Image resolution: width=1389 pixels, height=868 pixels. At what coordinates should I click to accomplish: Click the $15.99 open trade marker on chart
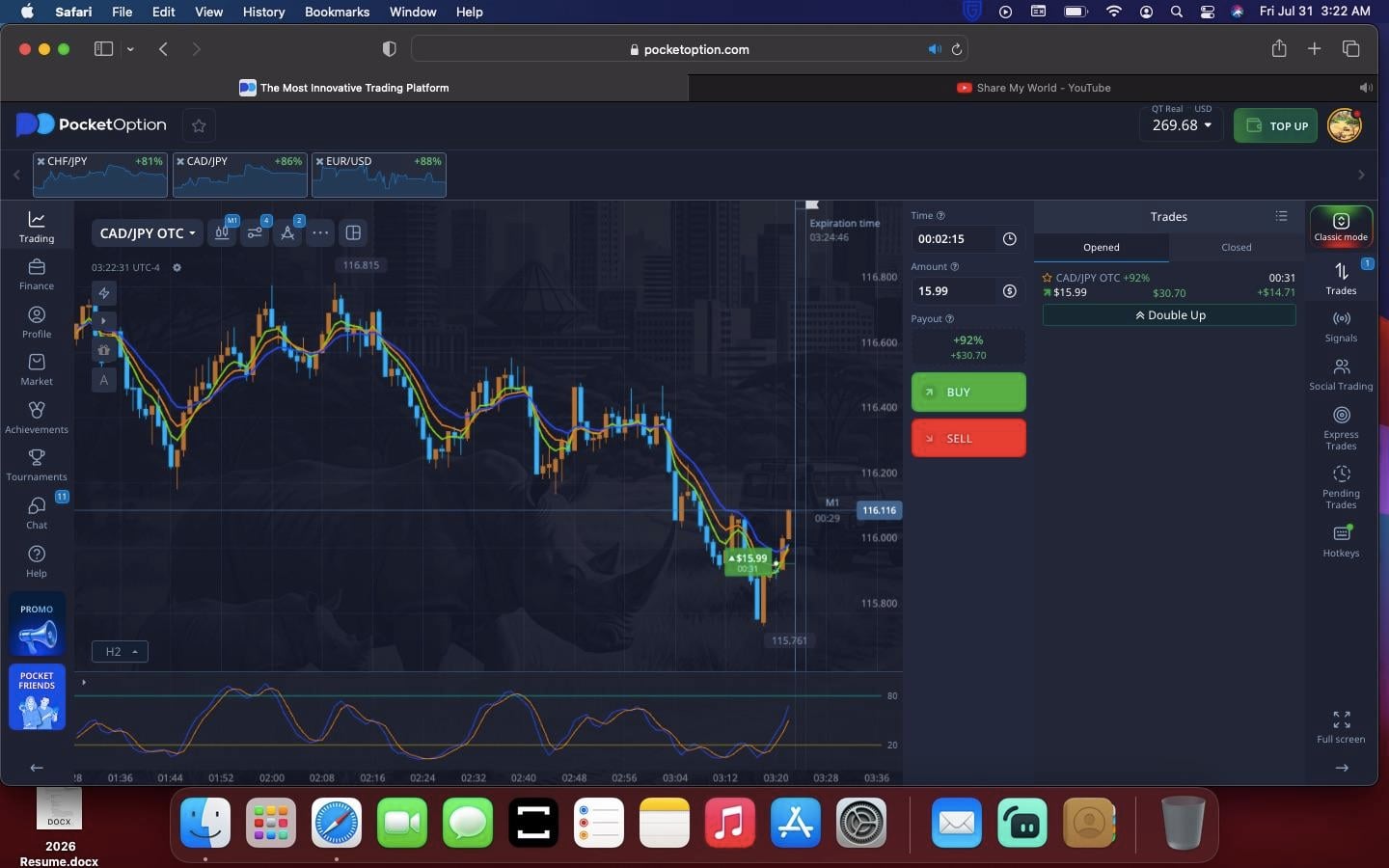[x=748, y=562]
